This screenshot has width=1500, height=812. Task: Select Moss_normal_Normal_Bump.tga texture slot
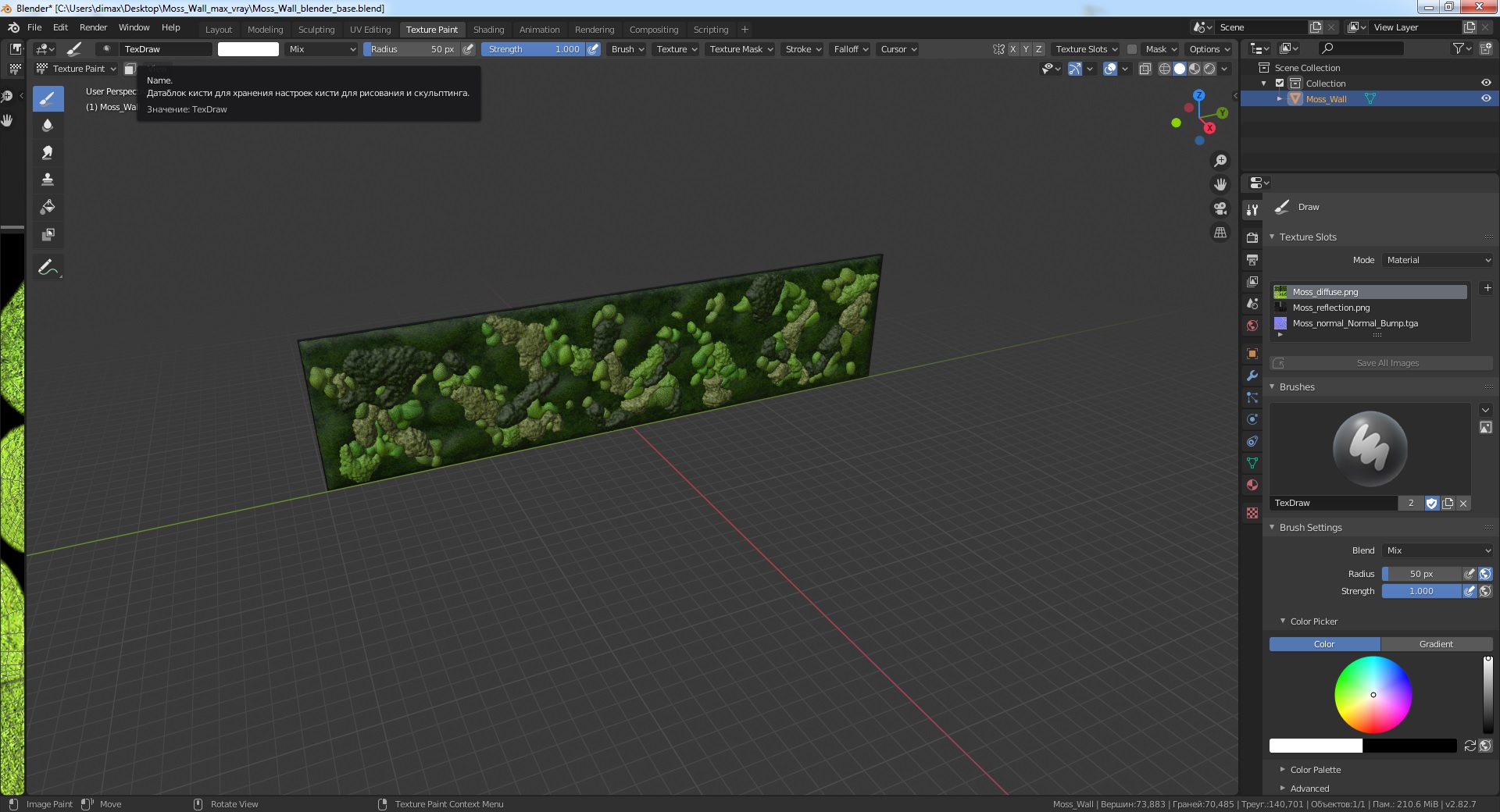point(1370,323)
